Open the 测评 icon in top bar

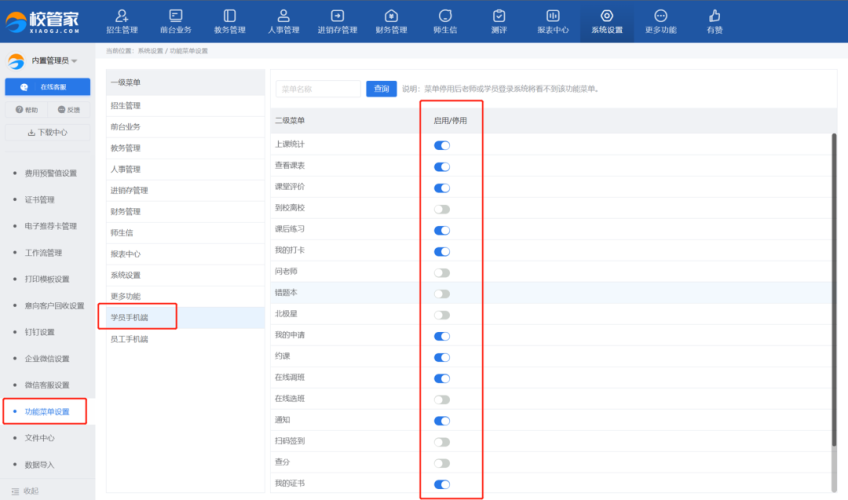499,16
